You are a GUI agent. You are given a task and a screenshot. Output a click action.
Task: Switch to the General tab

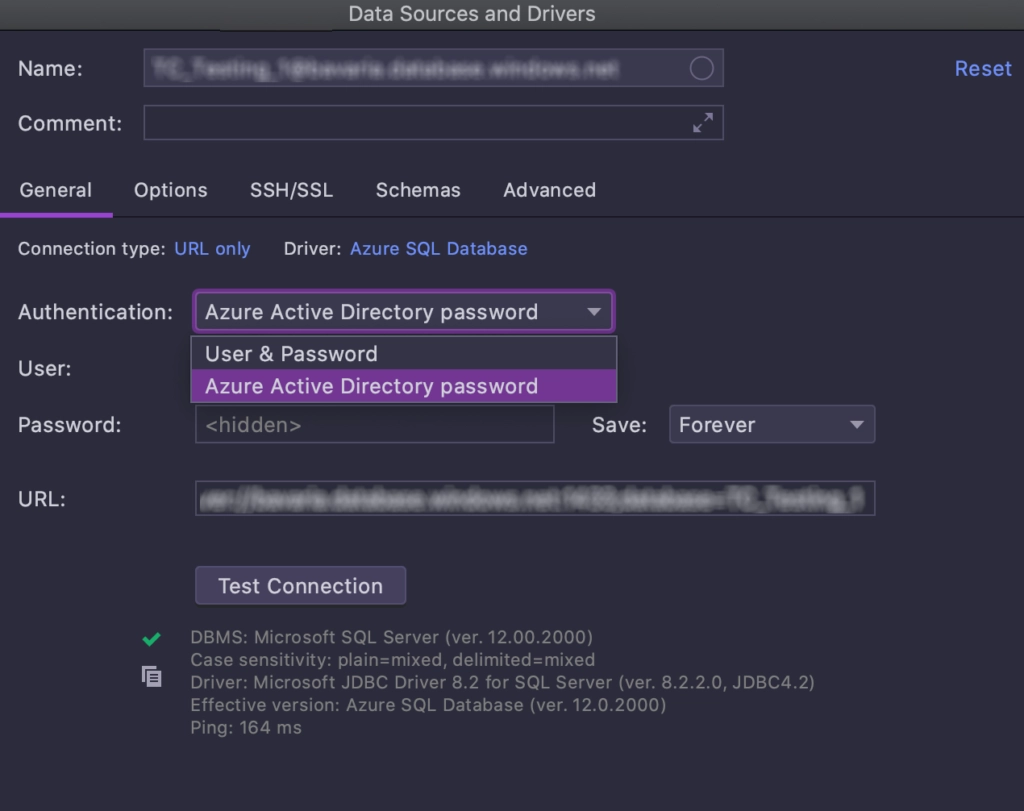[x=56, y=190]
